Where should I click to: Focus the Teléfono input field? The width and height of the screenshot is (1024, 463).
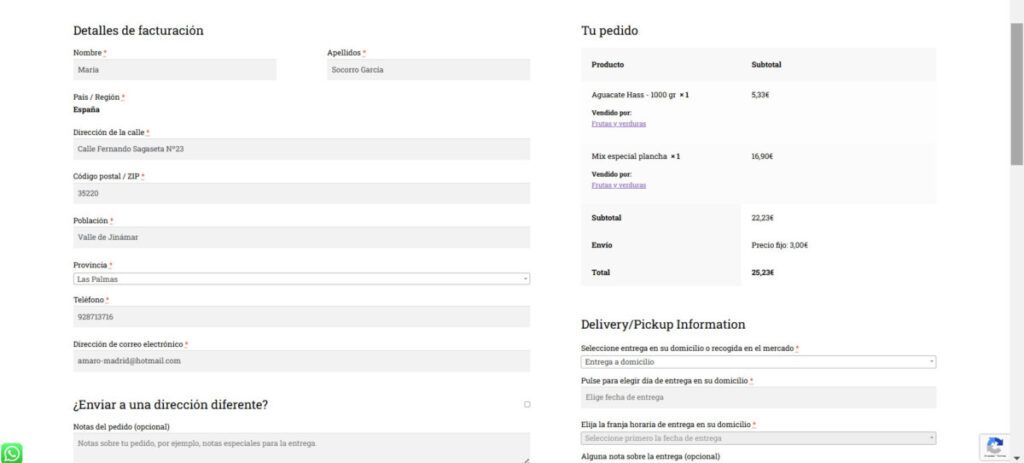[x=301, y=317]
